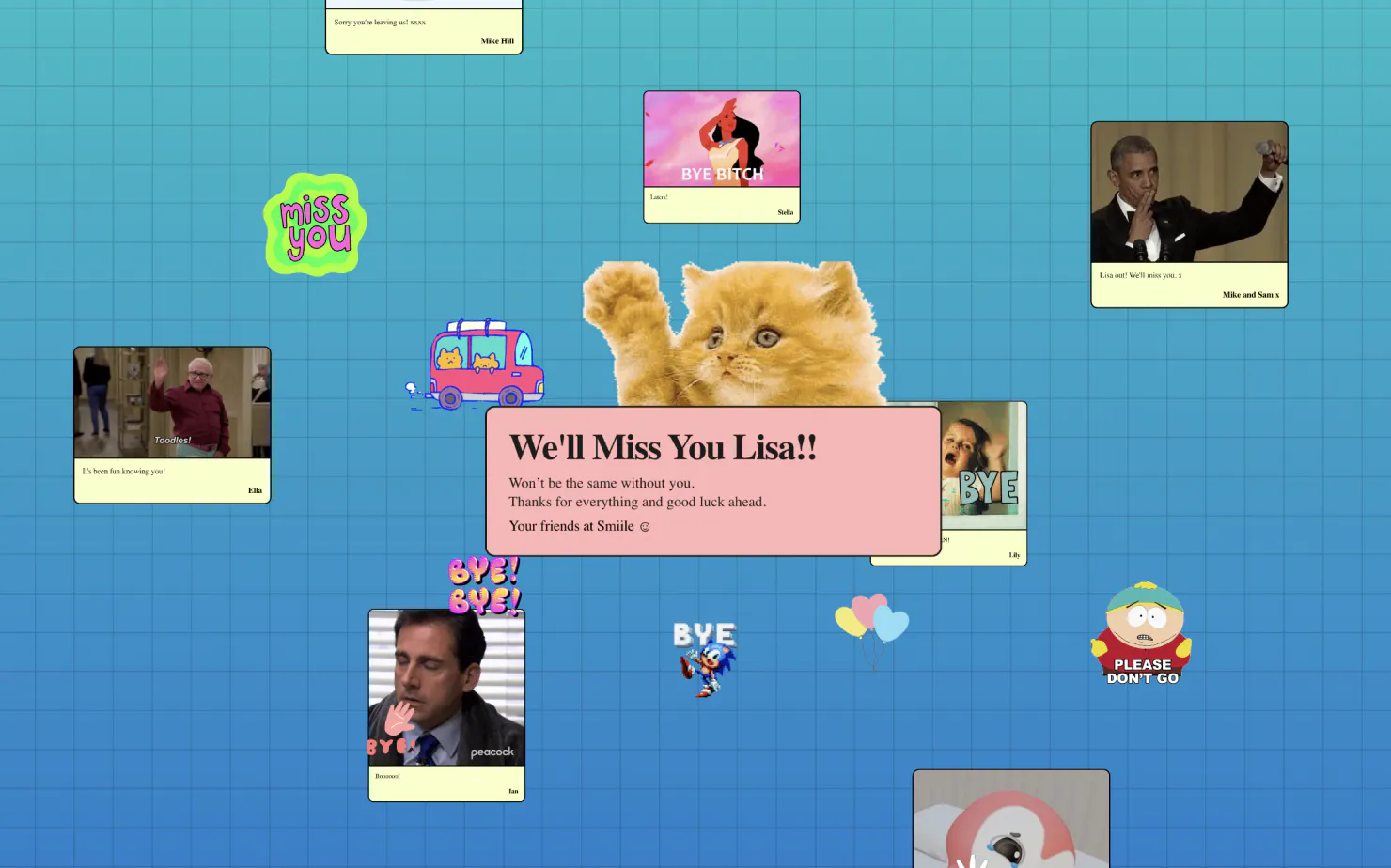This screenshot has width=1391, height=868.
Task: Click the green "miss you" sticker
Action: pyautogui.click(x=315, y=224)
